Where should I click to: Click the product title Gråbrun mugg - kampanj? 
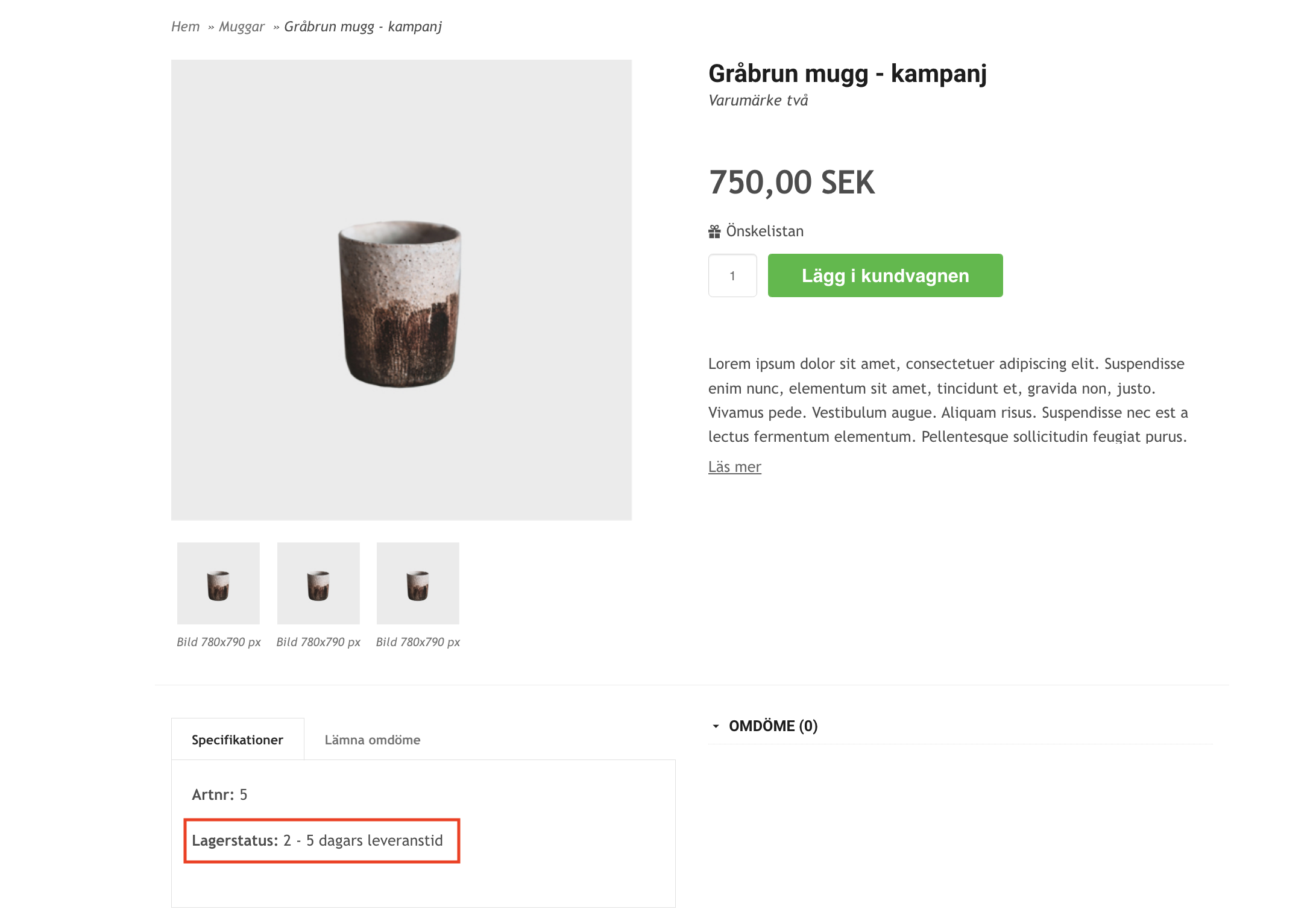(847, 74)
